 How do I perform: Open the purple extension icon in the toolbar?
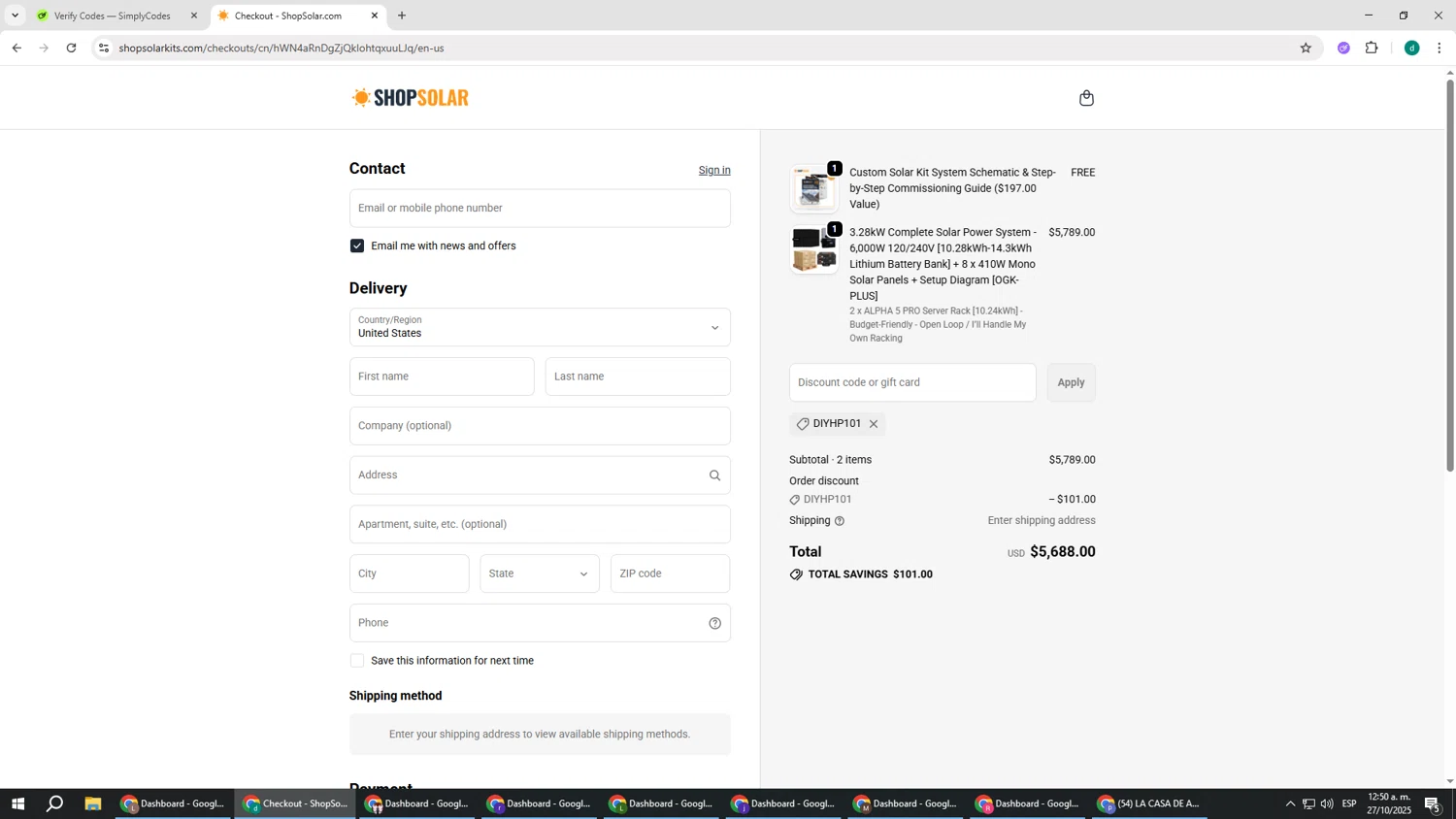[x=1343, y=48]
